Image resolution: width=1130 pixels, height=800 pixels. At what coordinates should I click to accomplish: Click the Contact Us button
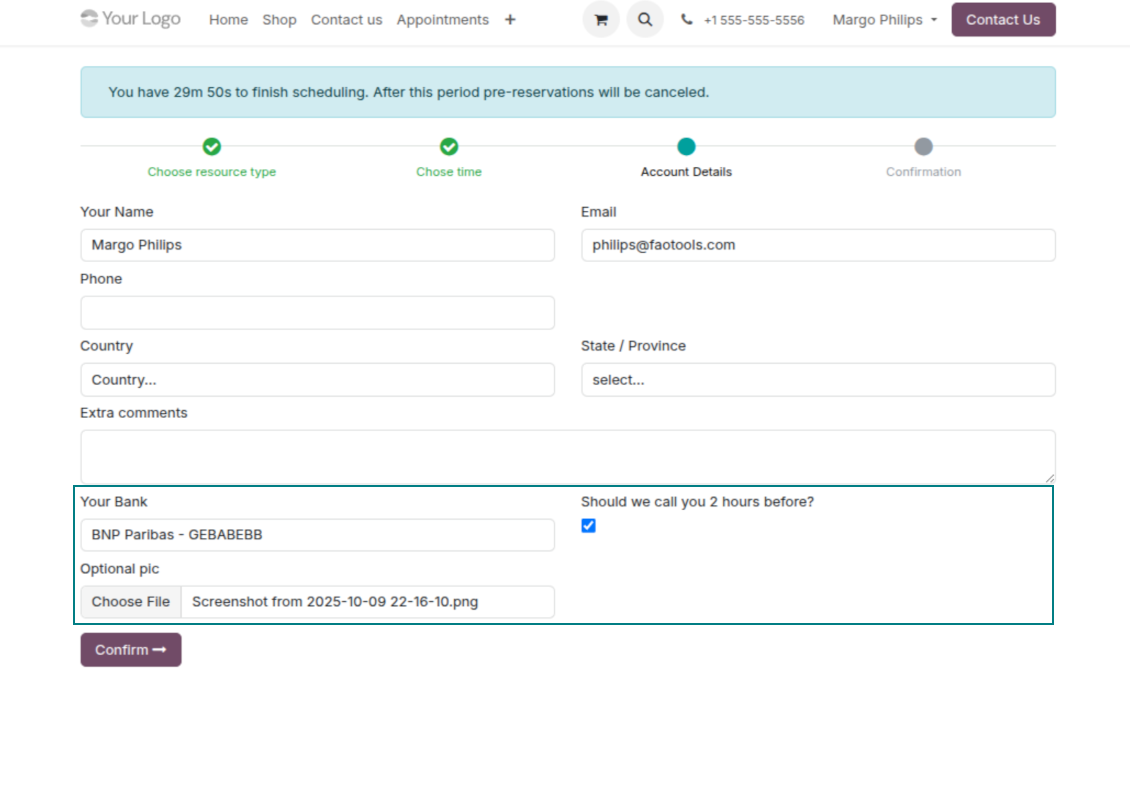tap(1002, 20)
